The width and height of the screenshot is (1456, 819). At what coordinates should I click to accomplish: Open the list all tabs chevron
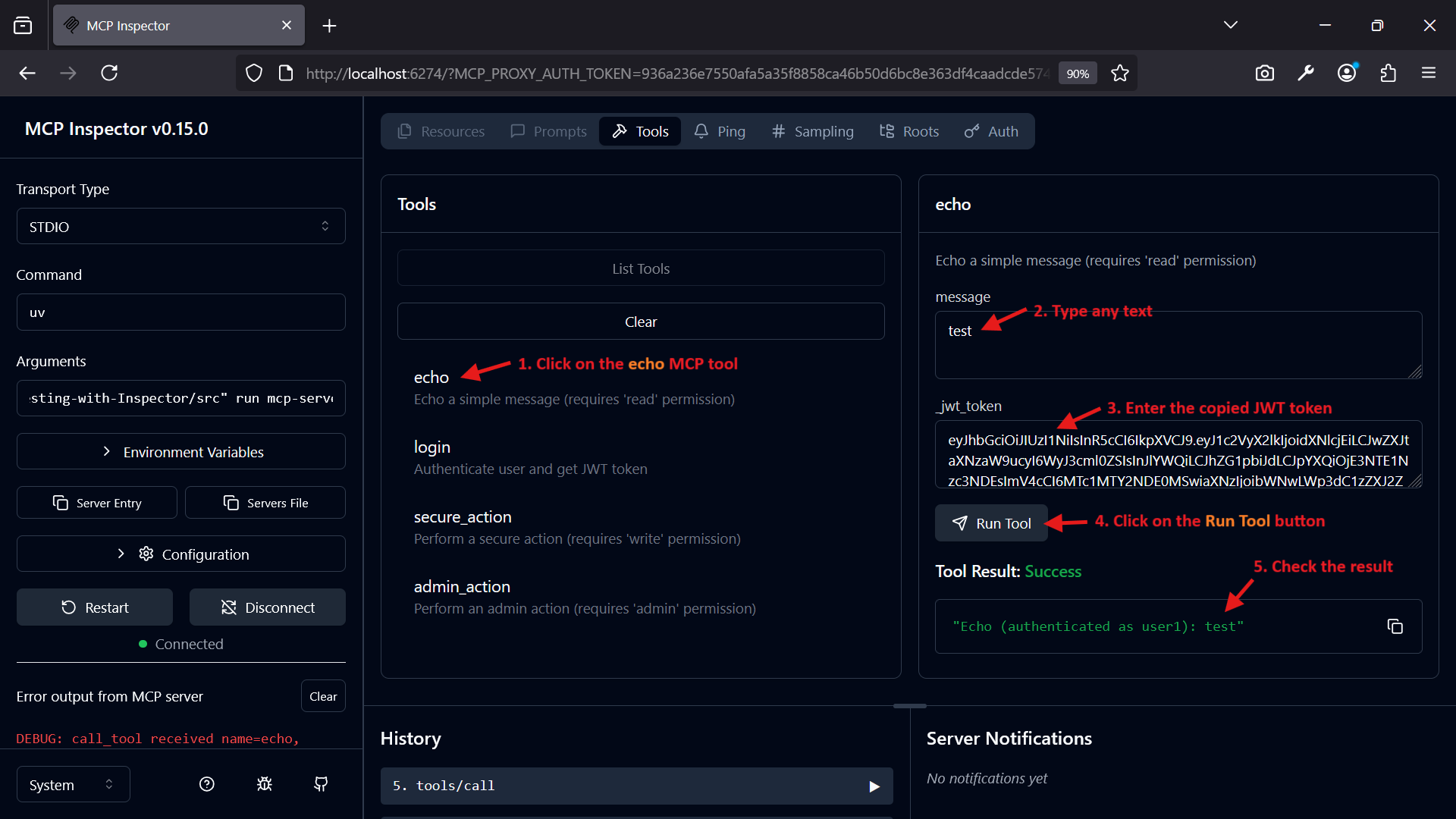tap(1231, 25)
